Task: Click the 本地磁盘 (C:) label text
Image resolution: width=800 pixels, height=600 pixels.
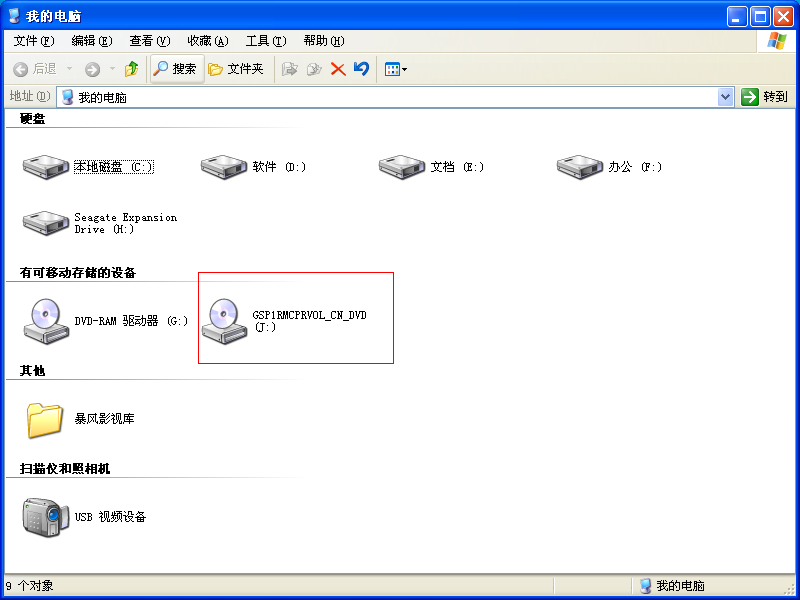Action: coord(114,167)
